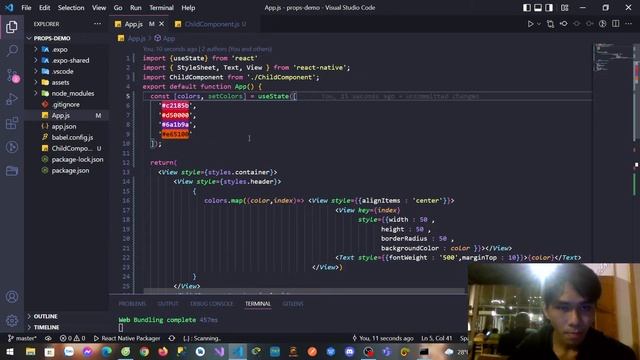The image size is (640, 360).
Task: Open the Search view in activity bar
Action: pyautogui.click(x=12, y=51)
